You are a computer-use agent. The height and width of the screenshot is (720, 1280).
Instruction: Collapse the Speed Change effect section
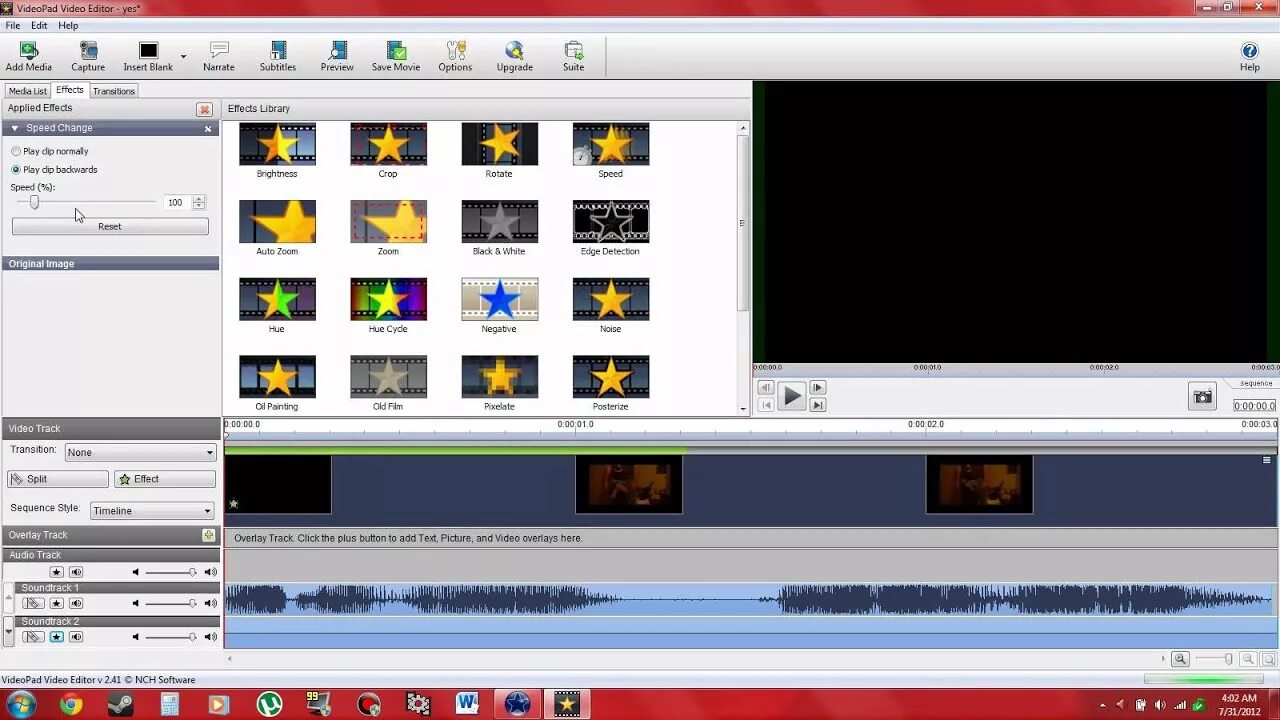click(x=15, y=128)
